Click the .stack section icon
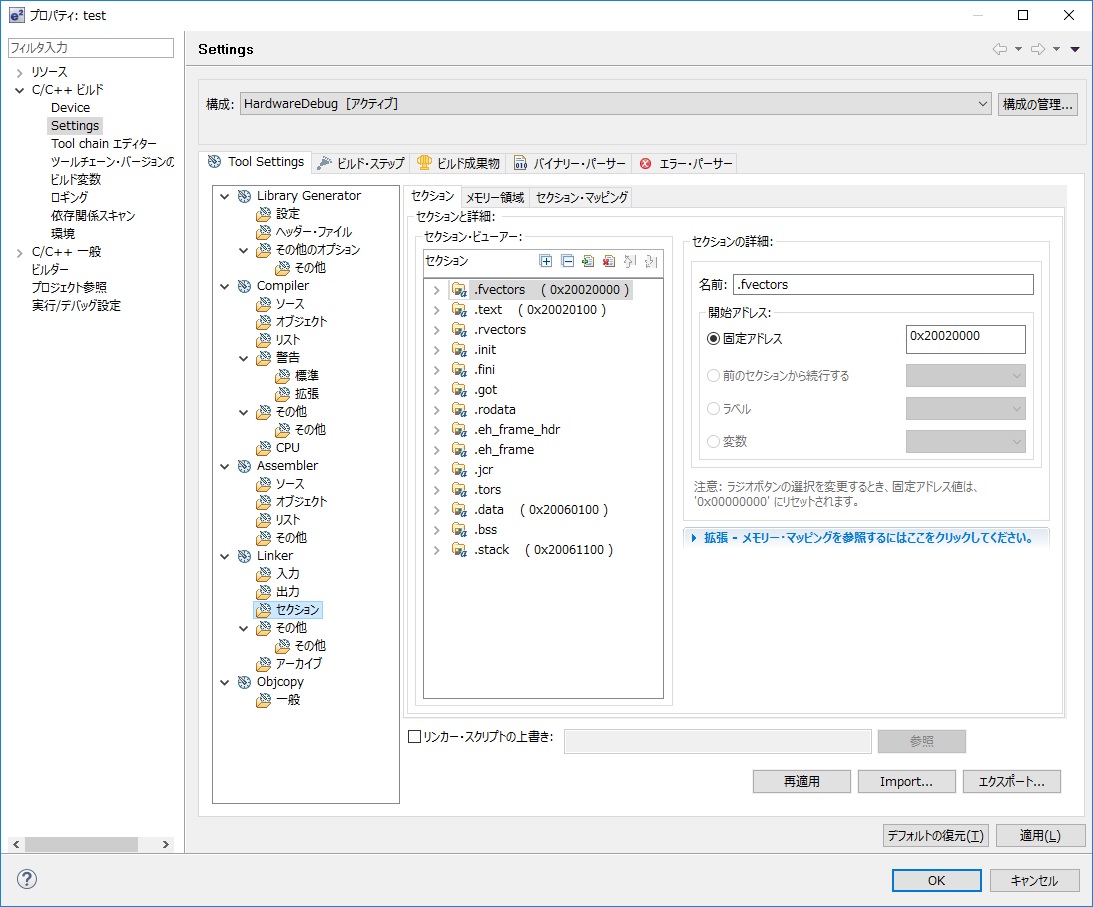This screenshot has height=907, width=1093. [x=459, y=550]
